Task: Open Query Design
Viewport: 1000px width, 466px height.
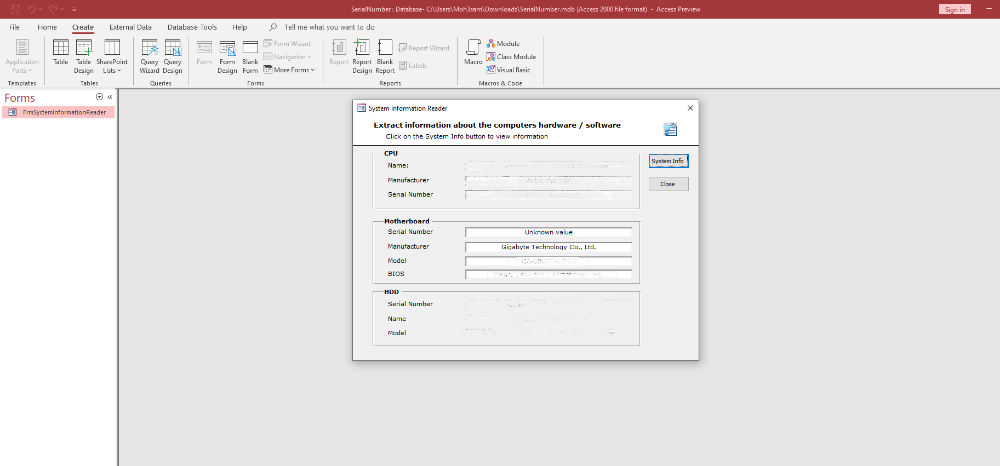Action: 173,56
